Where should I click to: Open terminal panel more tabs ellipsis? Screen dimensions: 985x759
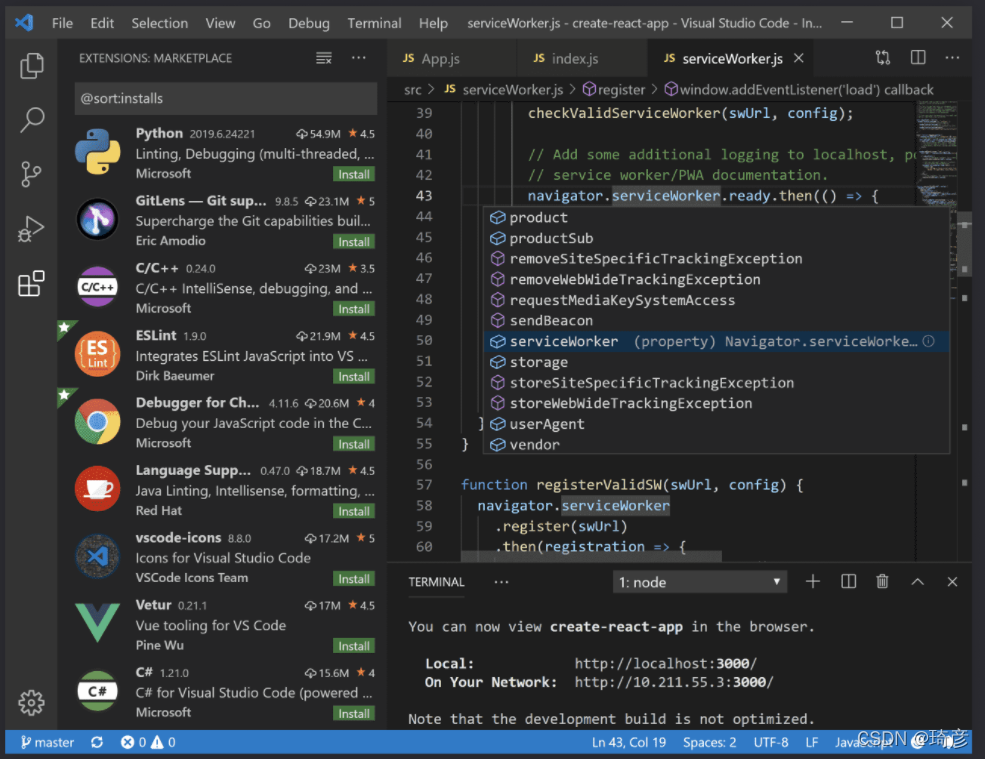[x=501, y=582]
